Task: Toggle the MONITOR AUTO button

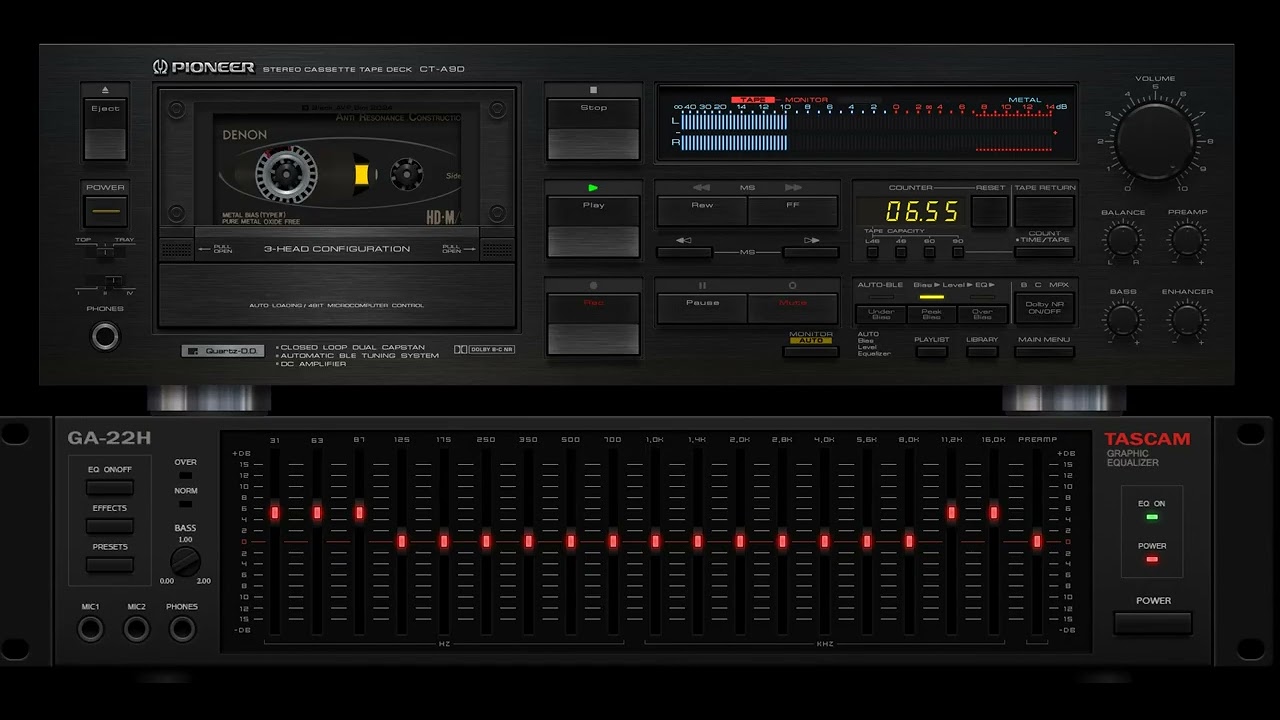Action: point(811,351)
